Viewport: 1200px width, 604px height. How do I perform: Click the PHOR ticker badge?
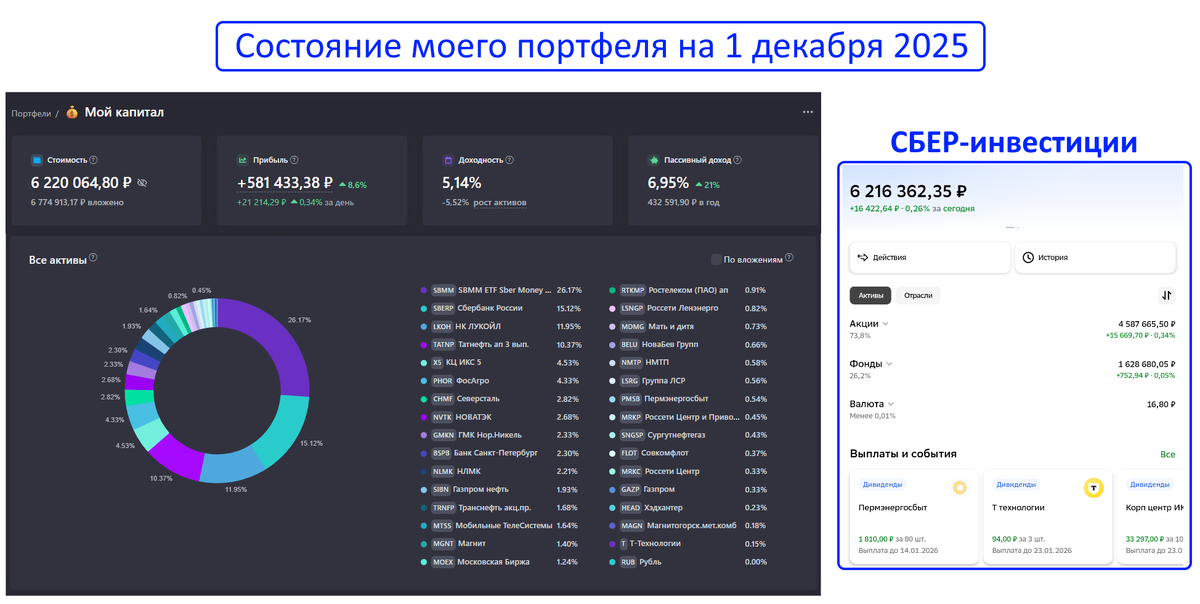click(x=443, y=380)
